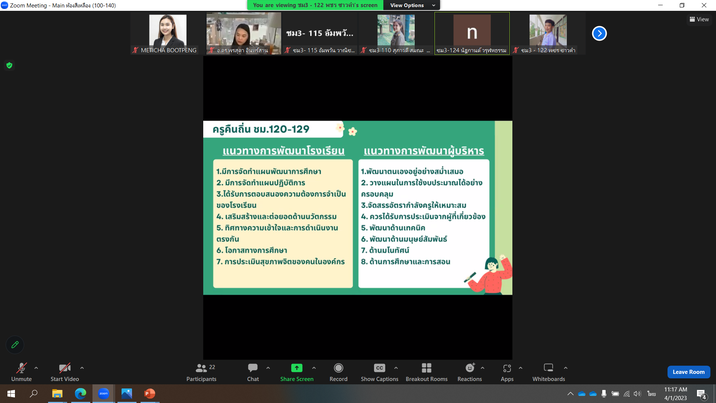Open the Reactions menu
The height and width of the screenshot is (403, 716).
469,371
